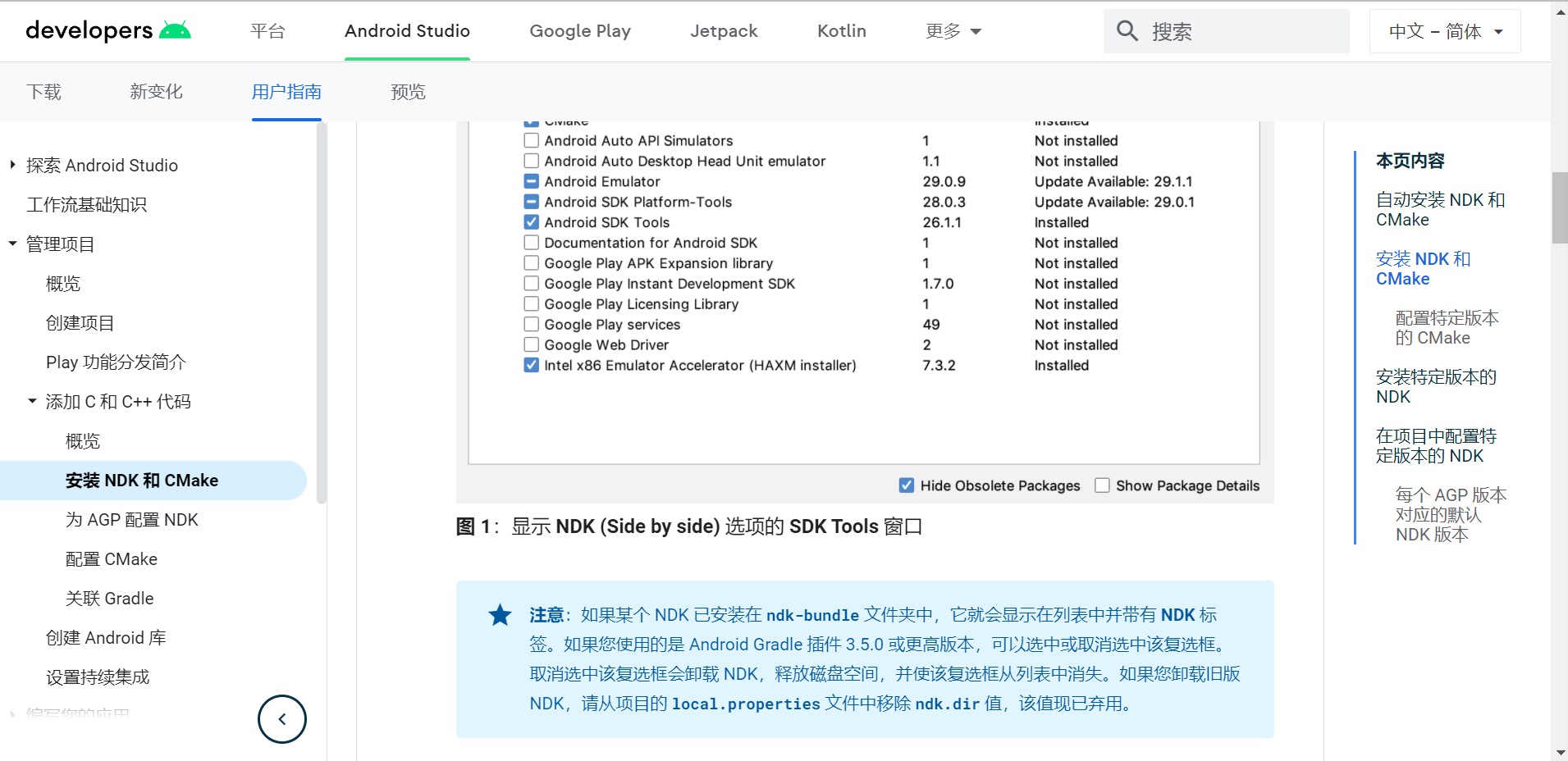Check Documentation for Android SDK
The height and width of the screenshot is (761, 1568).
[532, 243]
